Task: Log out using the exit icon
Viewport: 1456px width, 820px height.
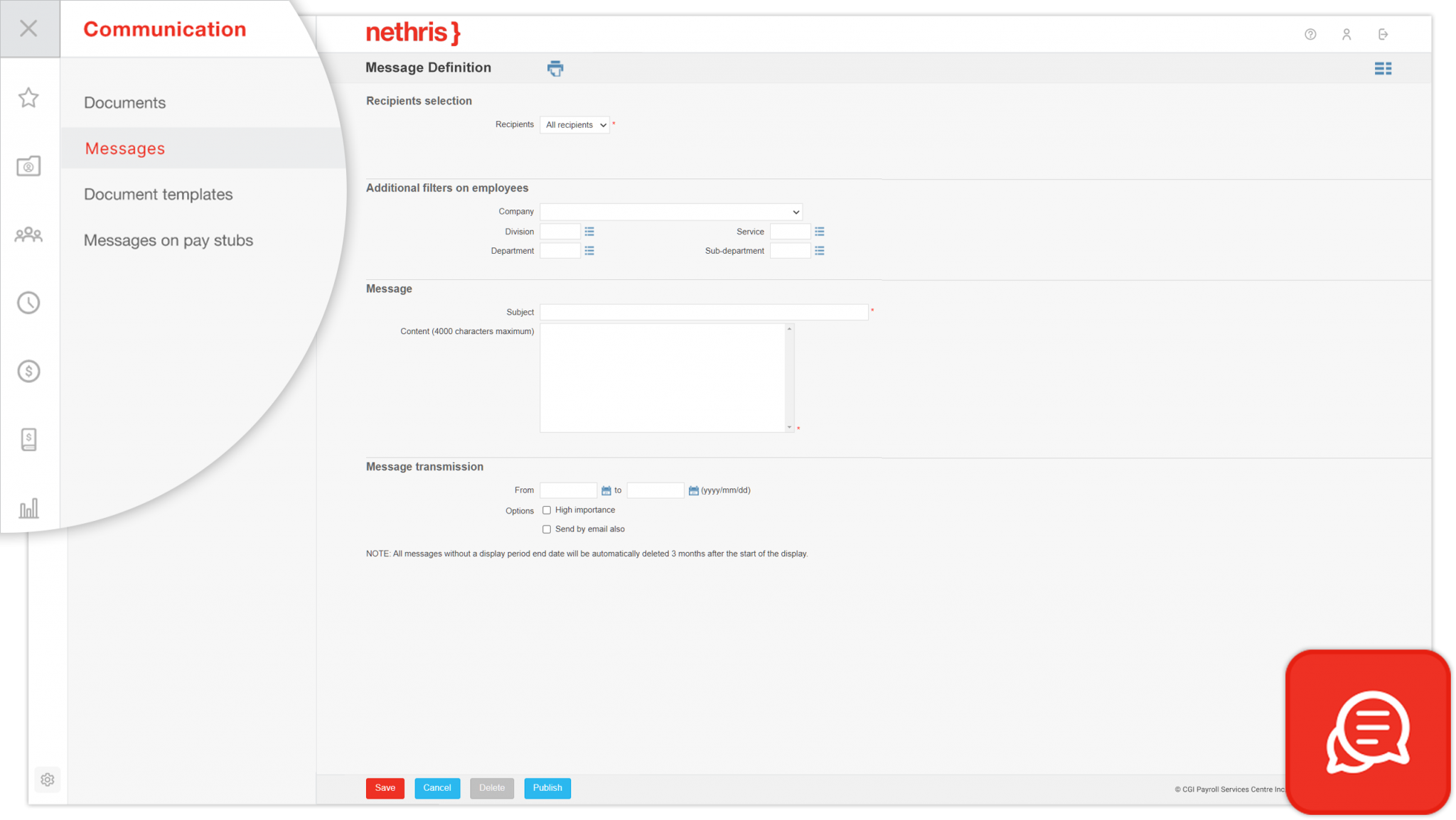Action: (1383, 33)
